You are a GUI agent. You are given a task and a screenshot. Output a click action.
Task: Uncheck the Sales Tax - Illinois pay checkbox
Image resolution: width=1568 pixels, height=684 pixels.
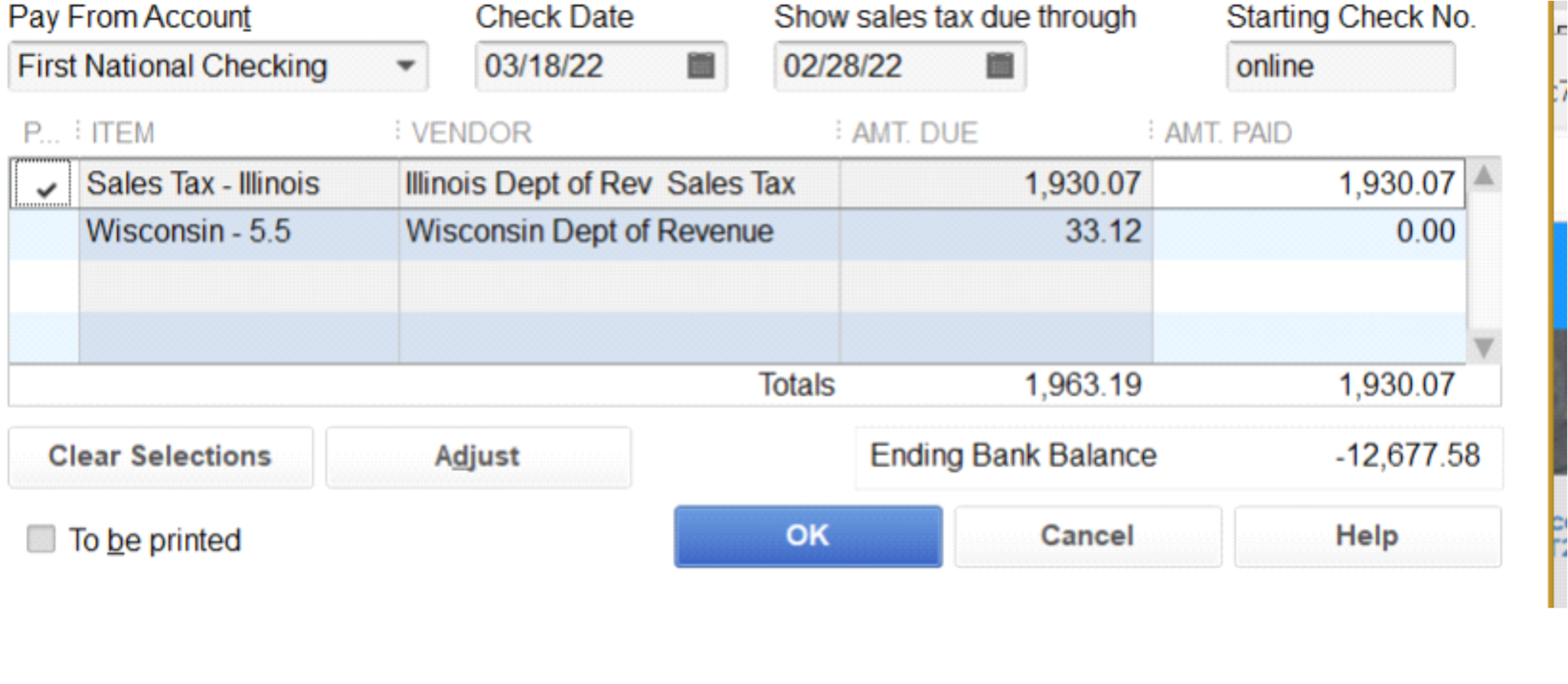pyautogui.click(x=44, y=184)
